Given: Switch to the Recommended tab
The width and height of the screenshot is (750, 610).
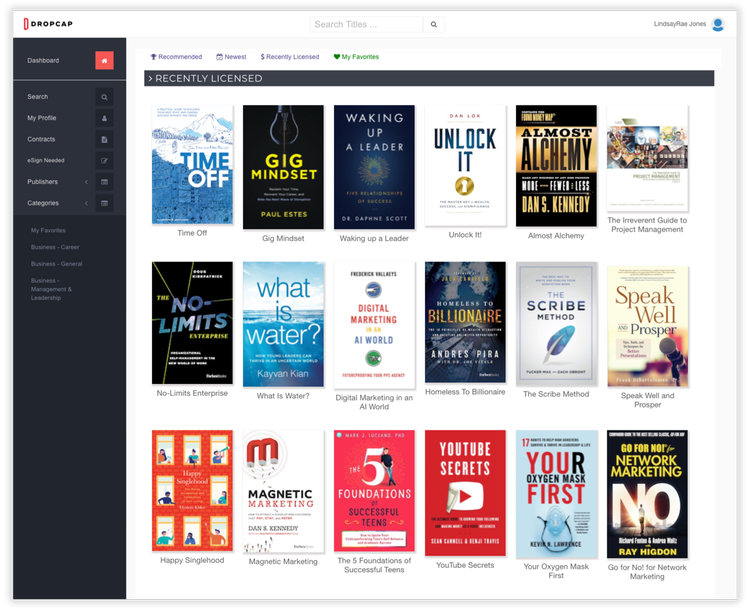Looking at the screenshot, I should coord(176,57).
